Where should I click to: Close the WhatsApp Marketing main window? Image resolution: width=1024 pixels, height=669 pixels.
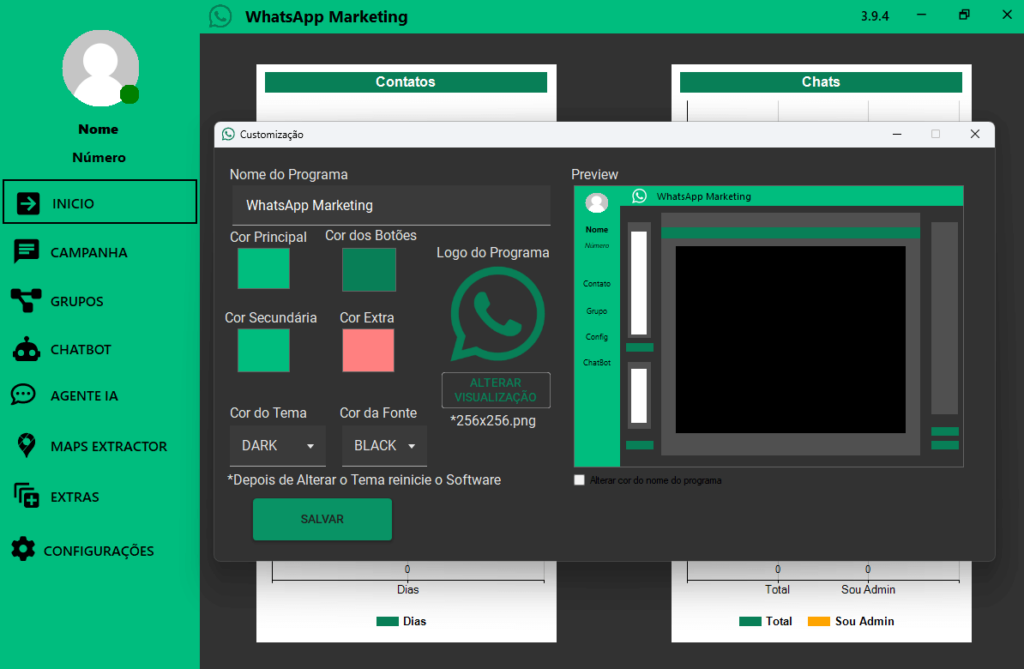click(x=1007, y=15)
